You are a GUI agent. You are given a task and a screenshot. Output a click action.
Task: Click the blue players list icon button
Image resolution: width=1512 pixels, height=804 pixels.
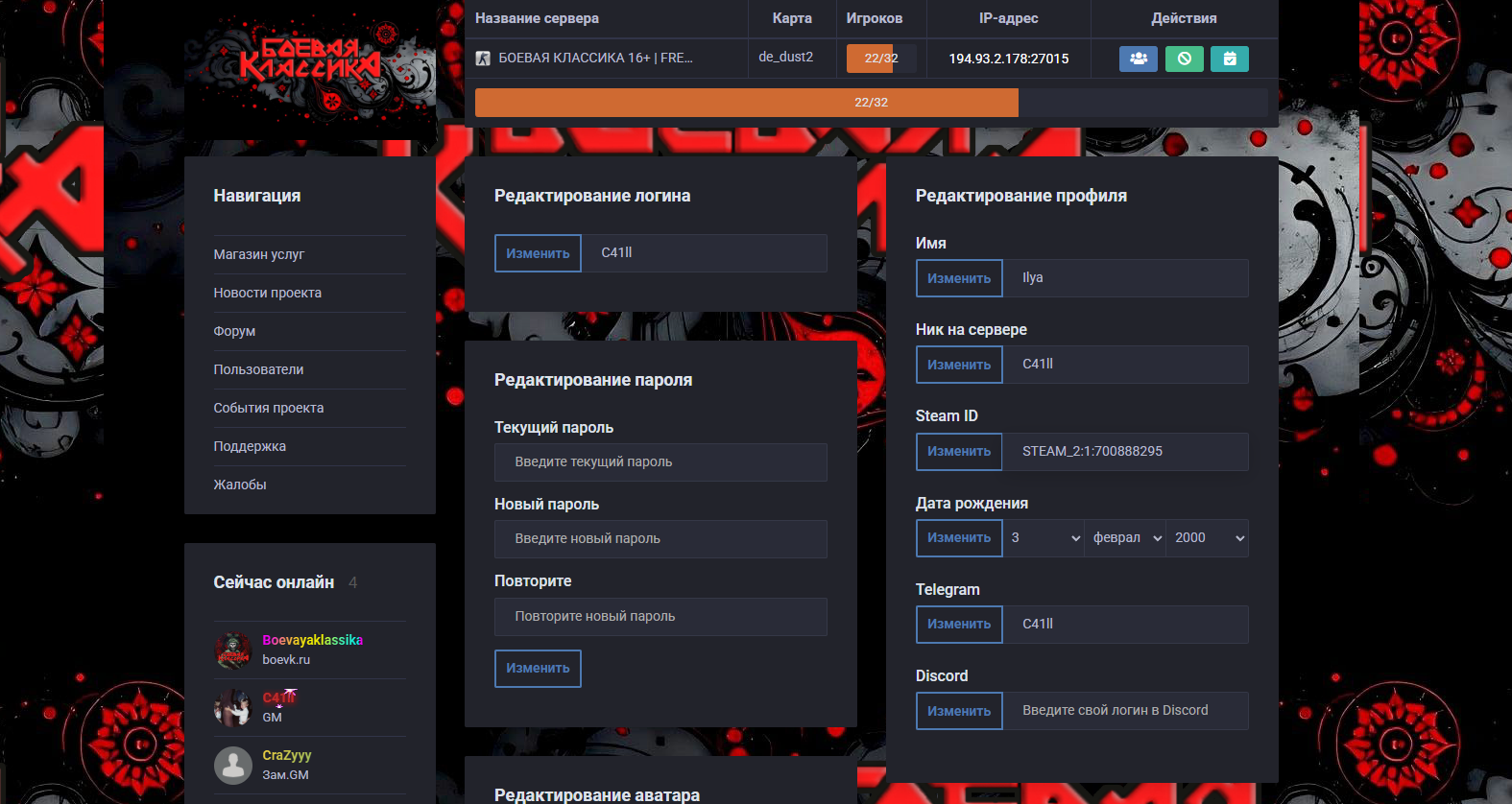pyautogui.click(x=1138, y=59)
